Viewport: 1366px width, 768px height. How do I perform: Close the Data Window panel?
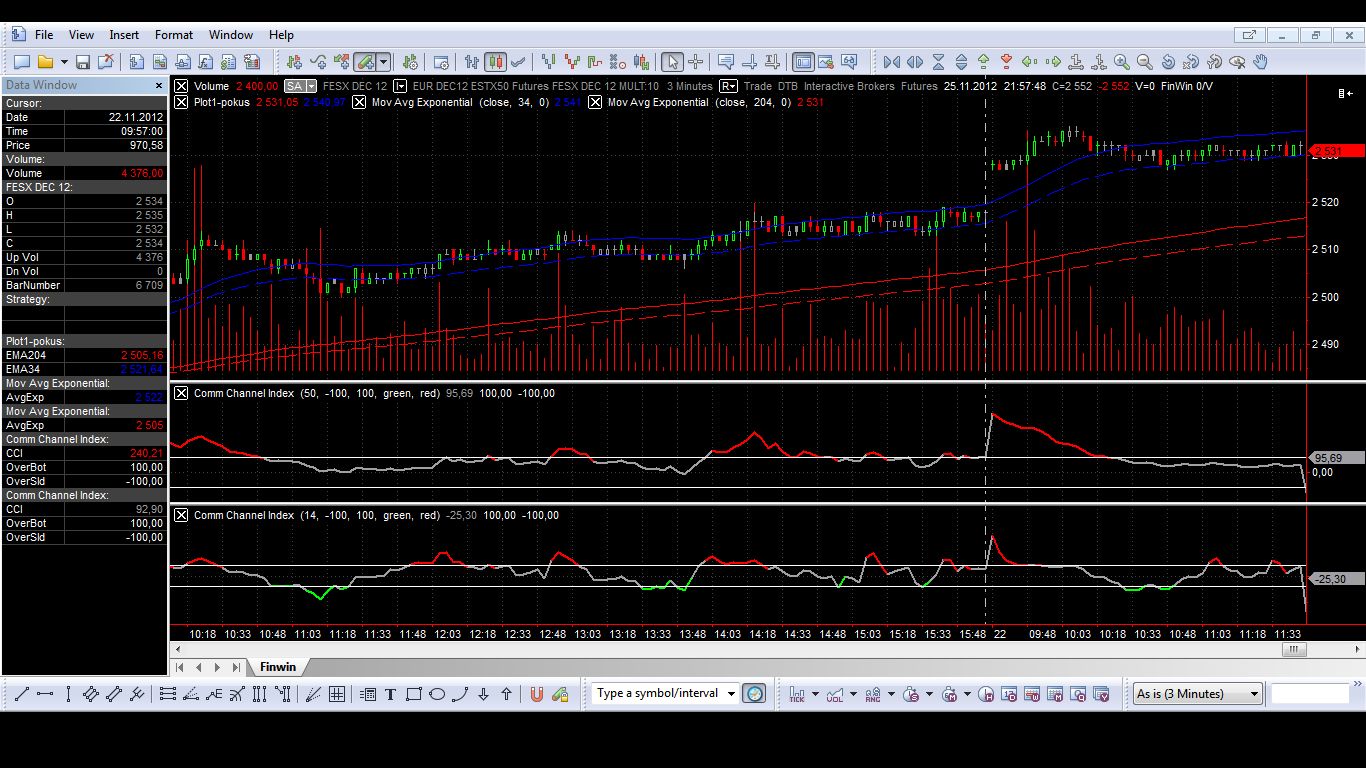(x=158, y=86)
